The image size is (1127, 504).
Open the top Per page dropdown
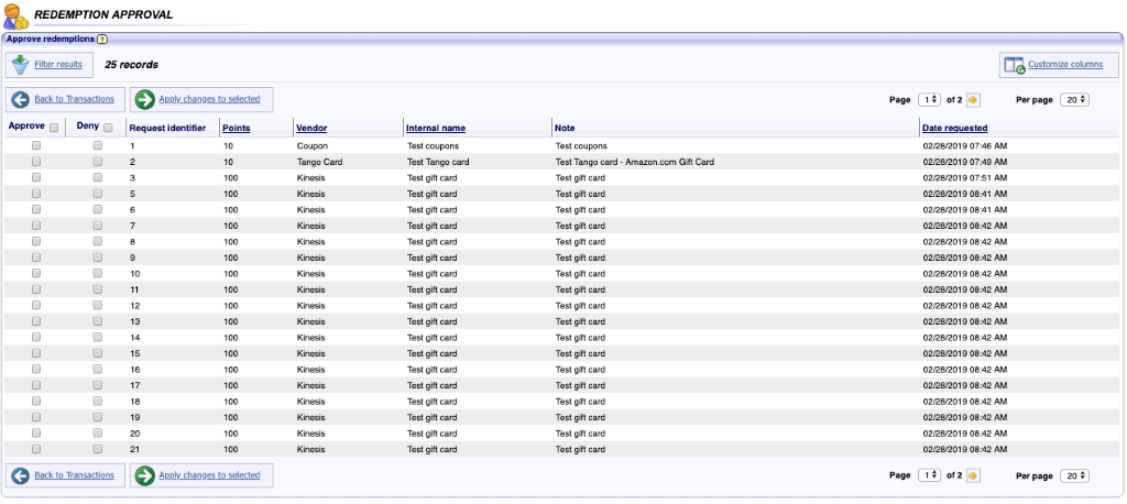pyautogui.click(x=1075, y=100)
